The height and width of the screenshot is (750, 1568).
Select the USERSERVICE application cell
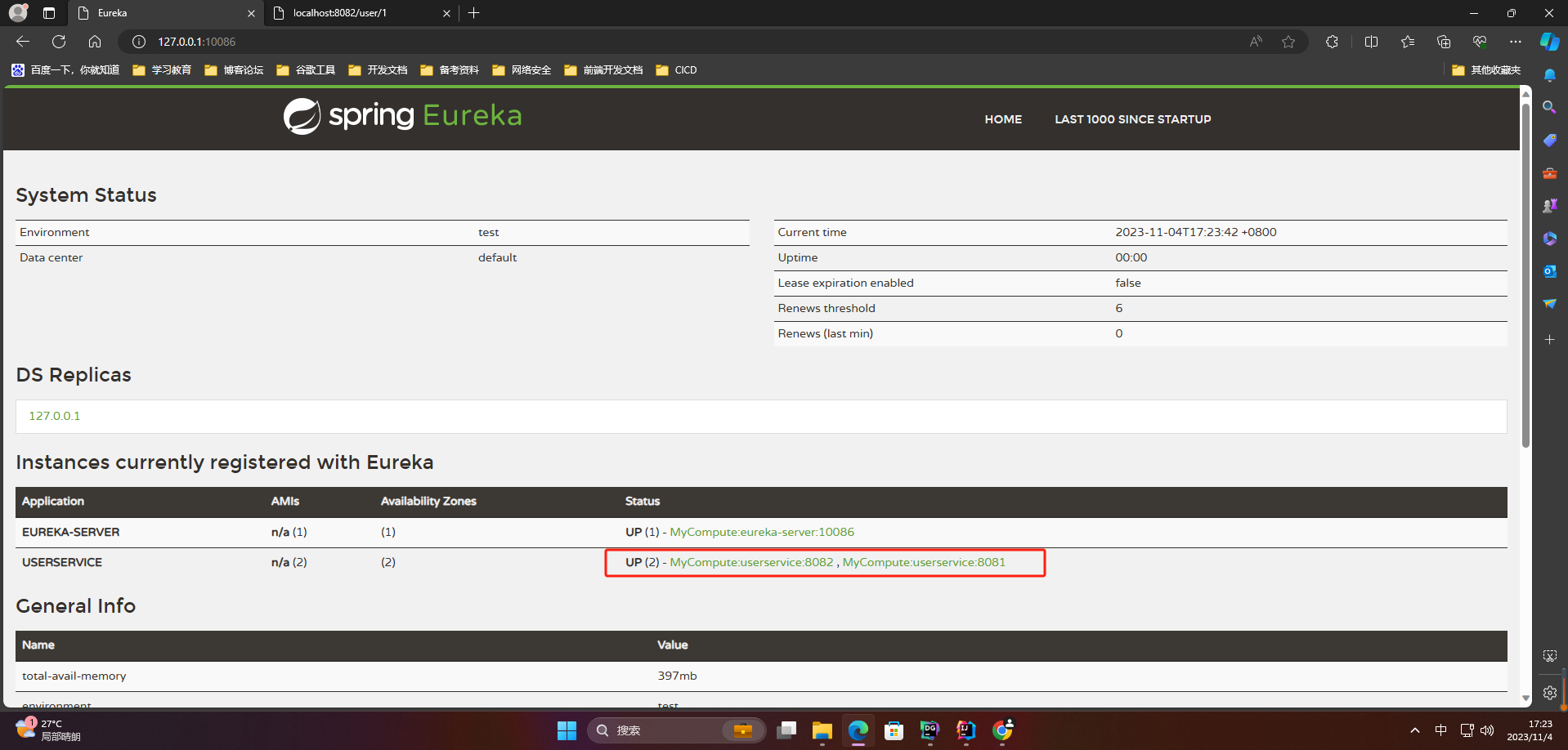62,562
